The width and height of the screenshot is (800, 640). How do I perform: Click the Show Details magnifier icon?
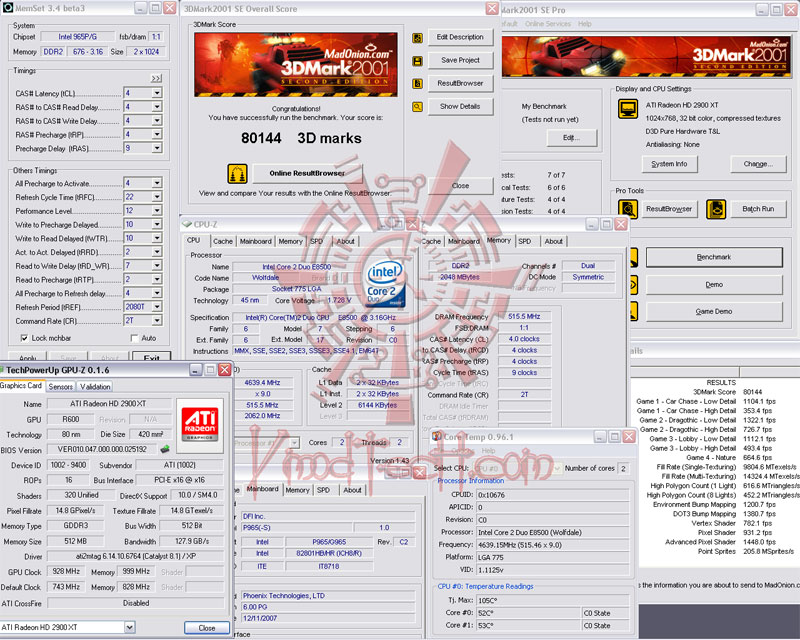pyautogui.click(x=417, y=107)
